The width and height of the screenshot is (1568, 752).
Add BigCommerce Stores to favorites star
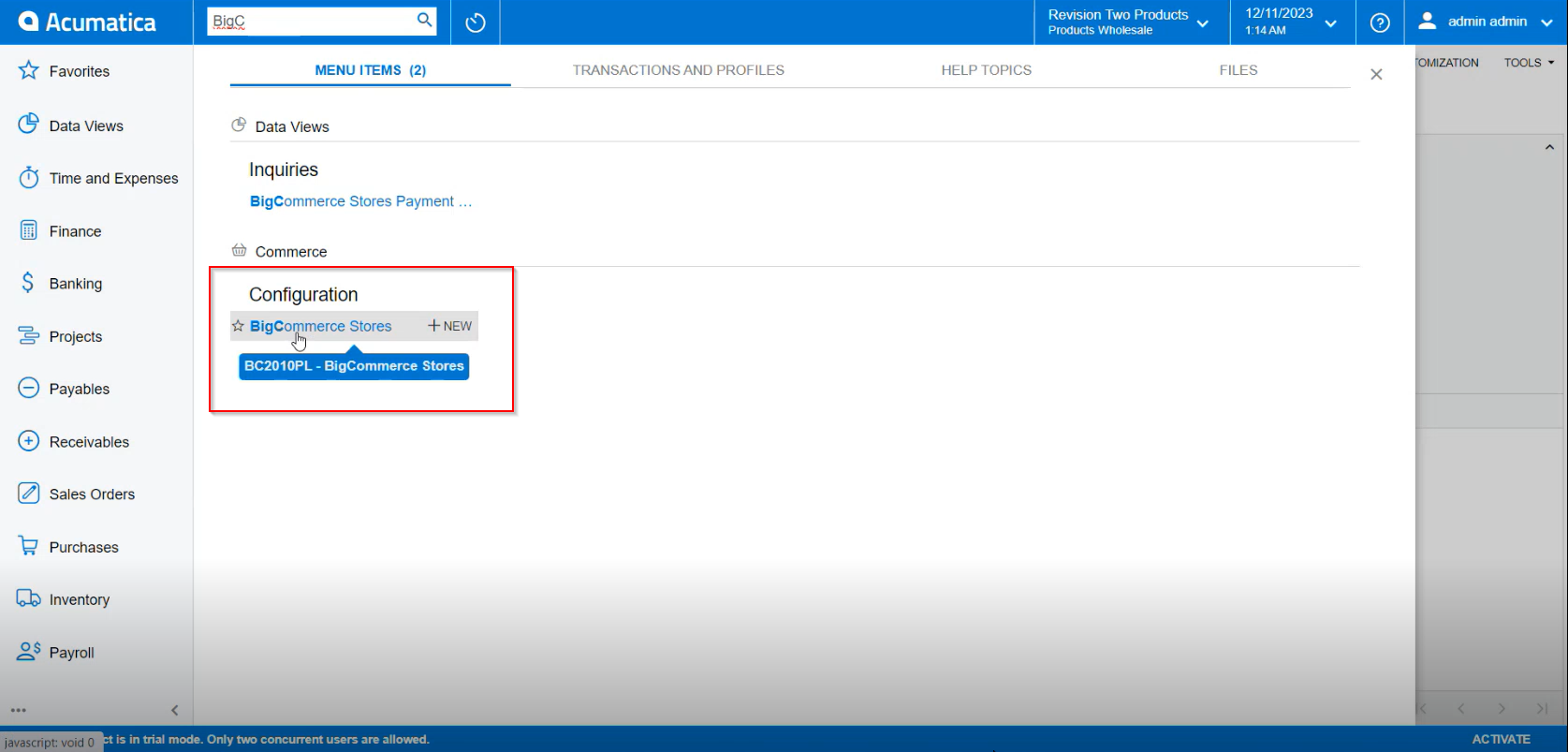coord(238,326)
